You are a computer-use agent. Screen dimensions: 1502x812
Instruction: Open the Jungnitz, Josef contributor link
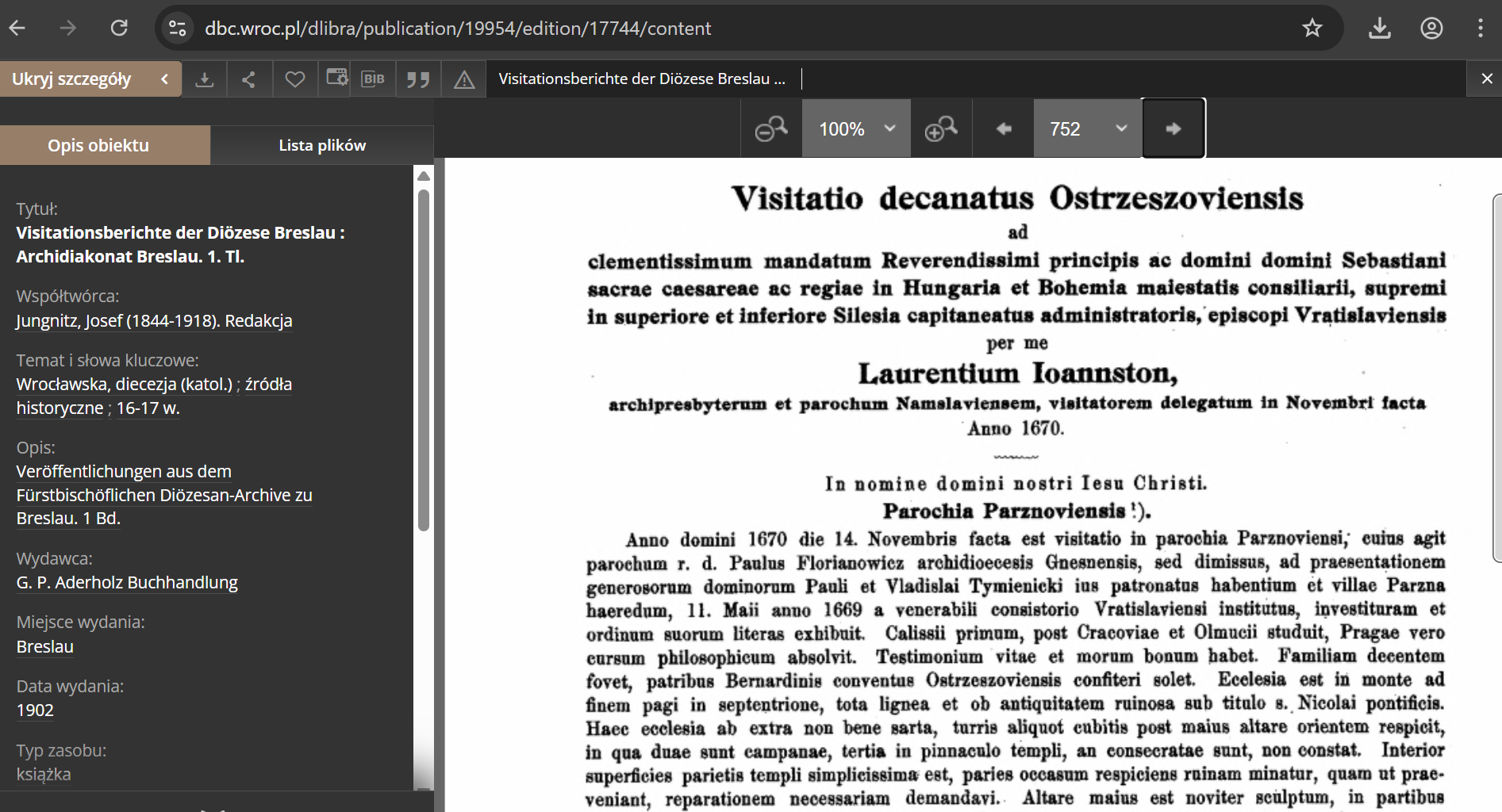coord(154,320)
